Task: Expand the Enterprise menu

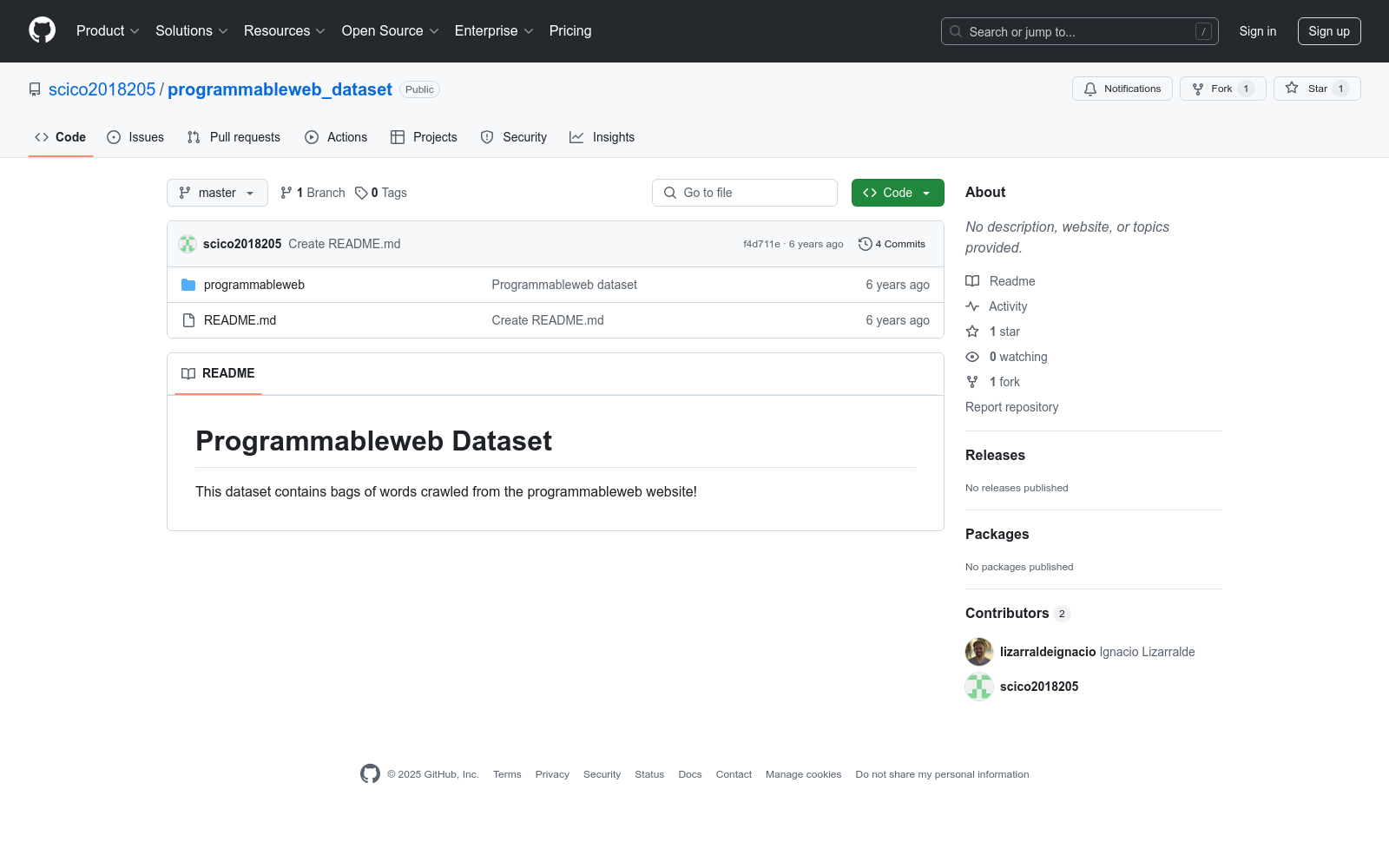Action: point(494,30)
